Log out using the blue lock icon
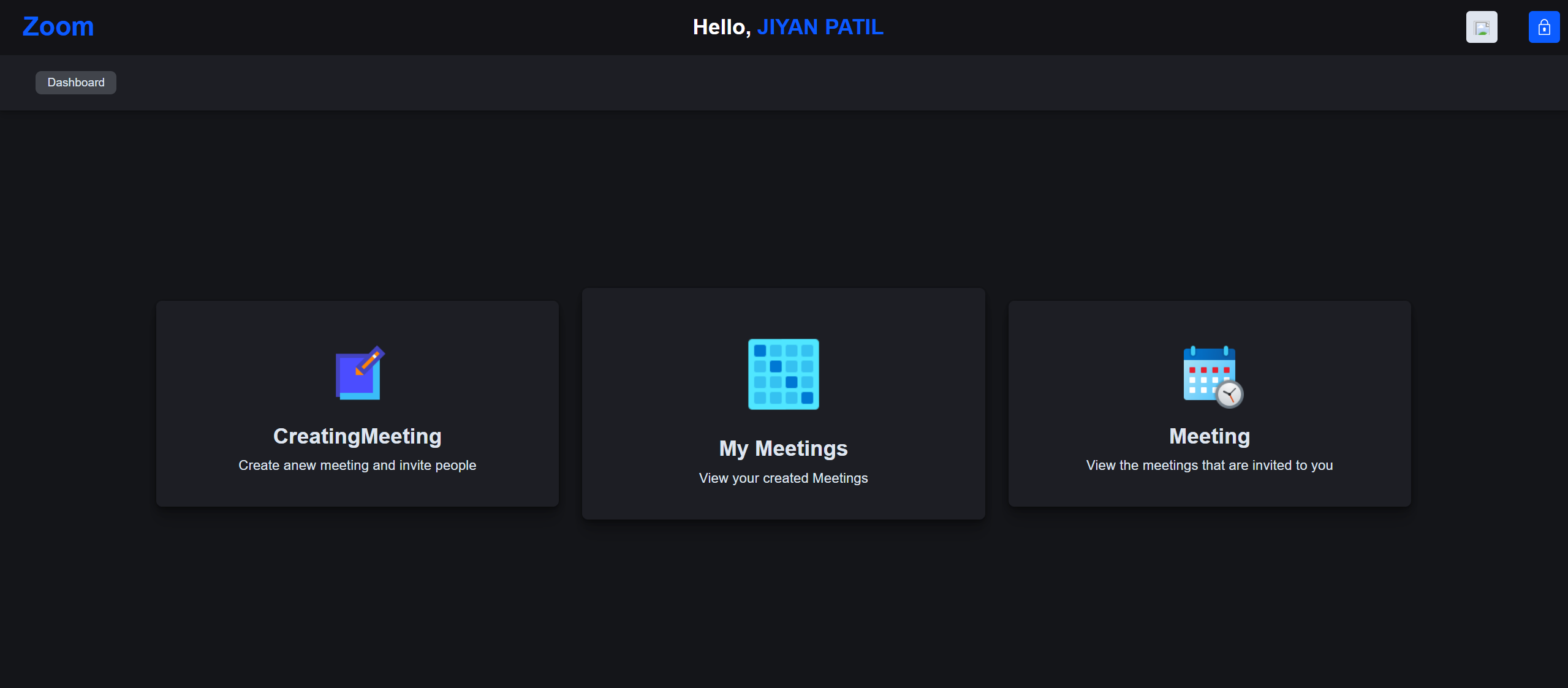This screenshot has width=1568, height=688. coord(1544,27)
